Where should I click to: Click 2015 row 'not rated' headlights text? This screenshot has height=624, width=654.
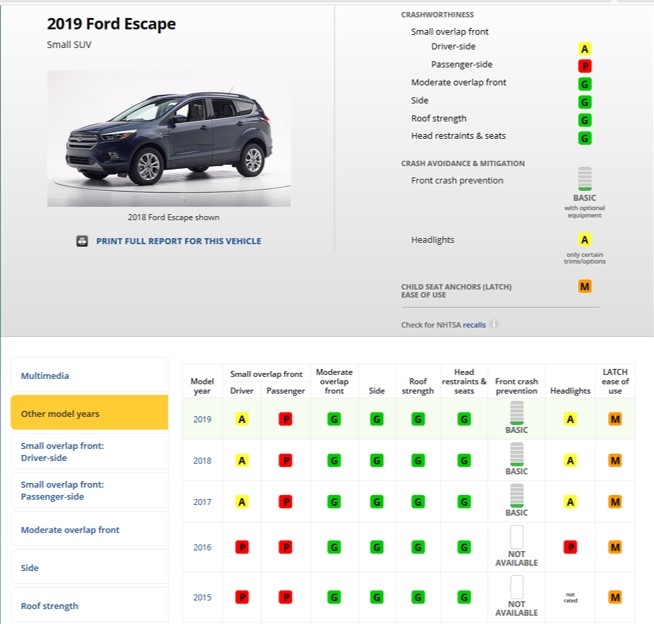[x=570, y=597]
